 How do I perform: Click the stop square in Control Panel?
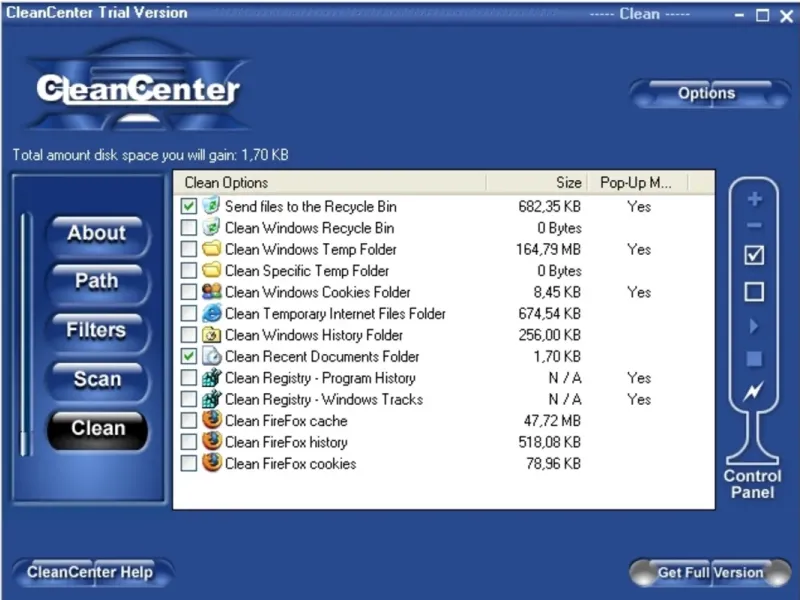point(754,359)
